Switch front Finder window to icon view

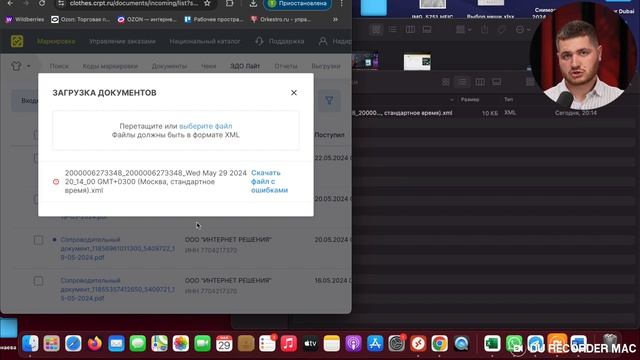(x=446, y=82)
